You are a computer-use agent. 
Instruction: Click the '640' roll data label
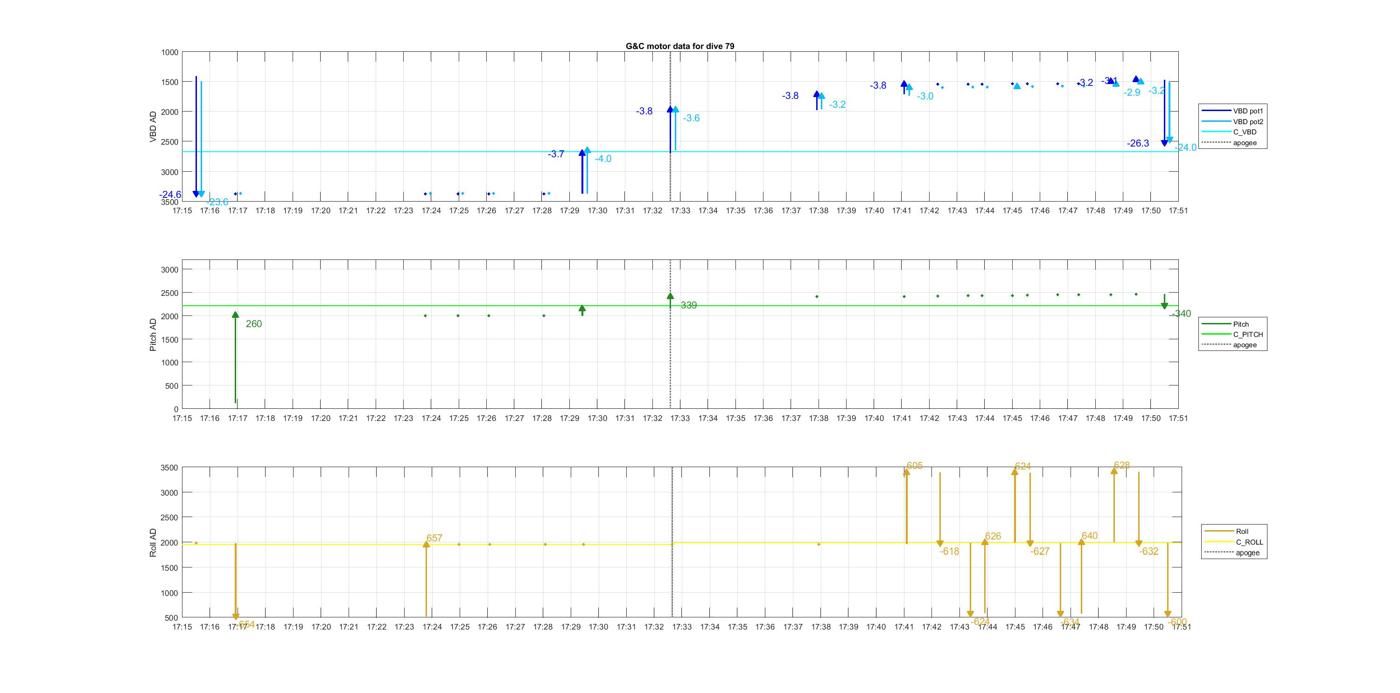pos(1089,536)
